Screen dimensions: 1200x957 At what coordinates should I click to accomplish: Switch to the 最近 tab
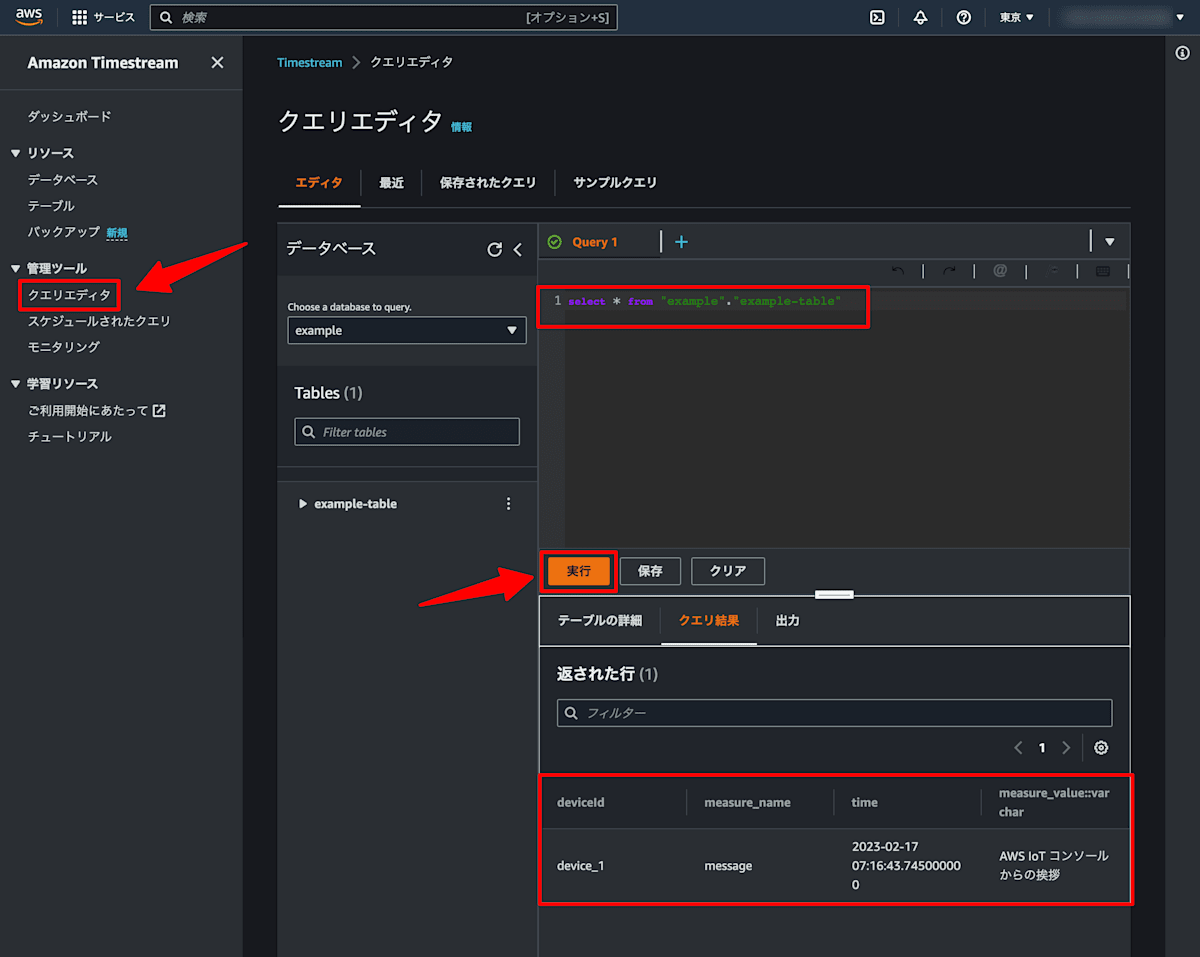tap(391, 183)
